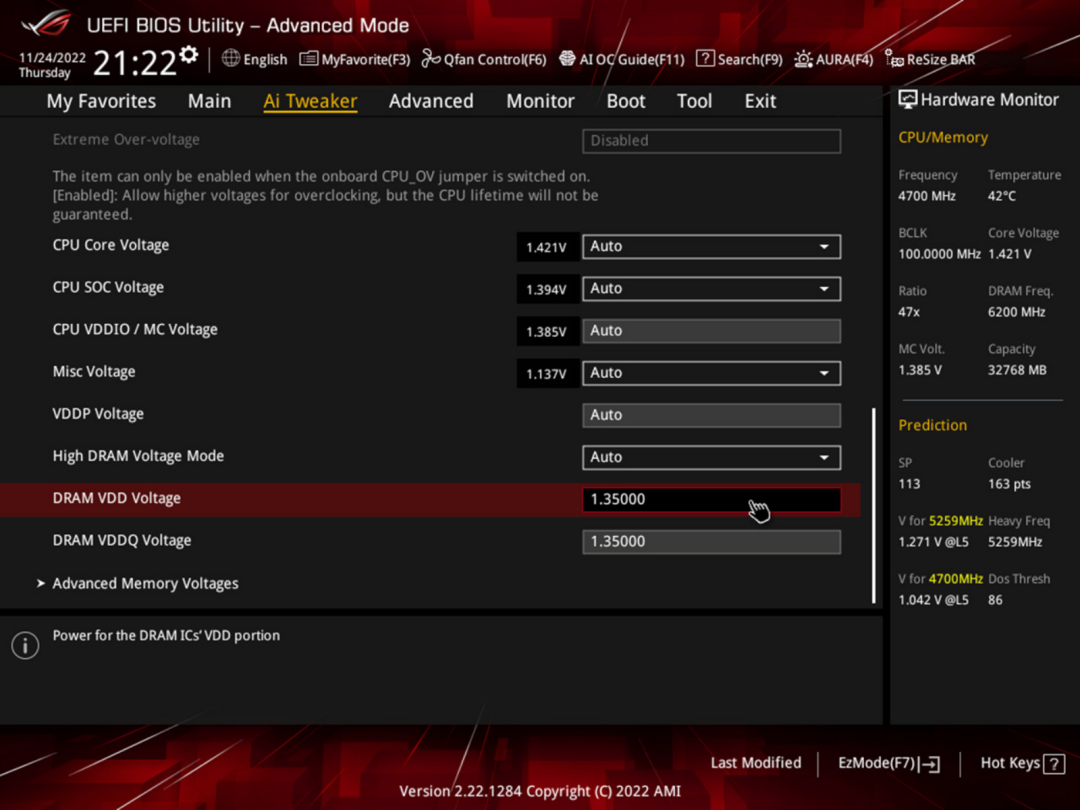1080x810 pixels.
Task: Click the language globe icon
Action: click(231, 59)
